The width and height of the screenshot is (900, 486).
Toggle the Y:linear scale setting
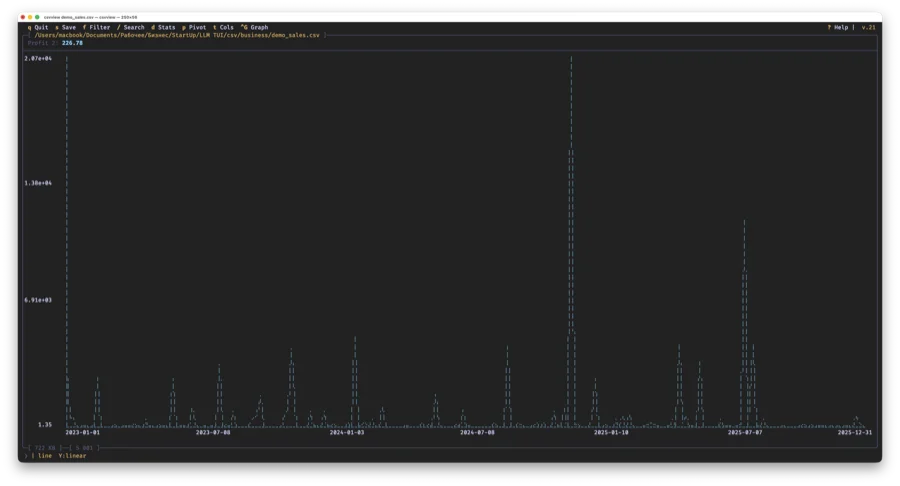coord(72,456)
